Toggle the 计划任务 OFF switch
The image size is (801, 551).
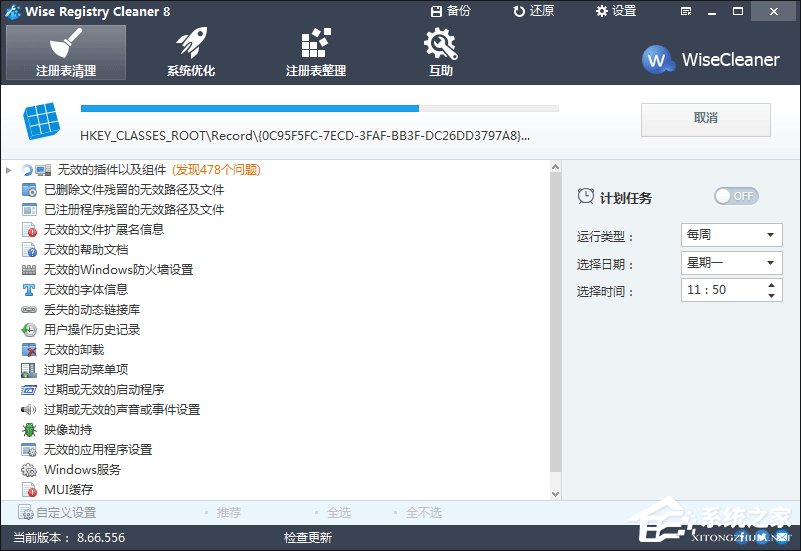[736, 196]
